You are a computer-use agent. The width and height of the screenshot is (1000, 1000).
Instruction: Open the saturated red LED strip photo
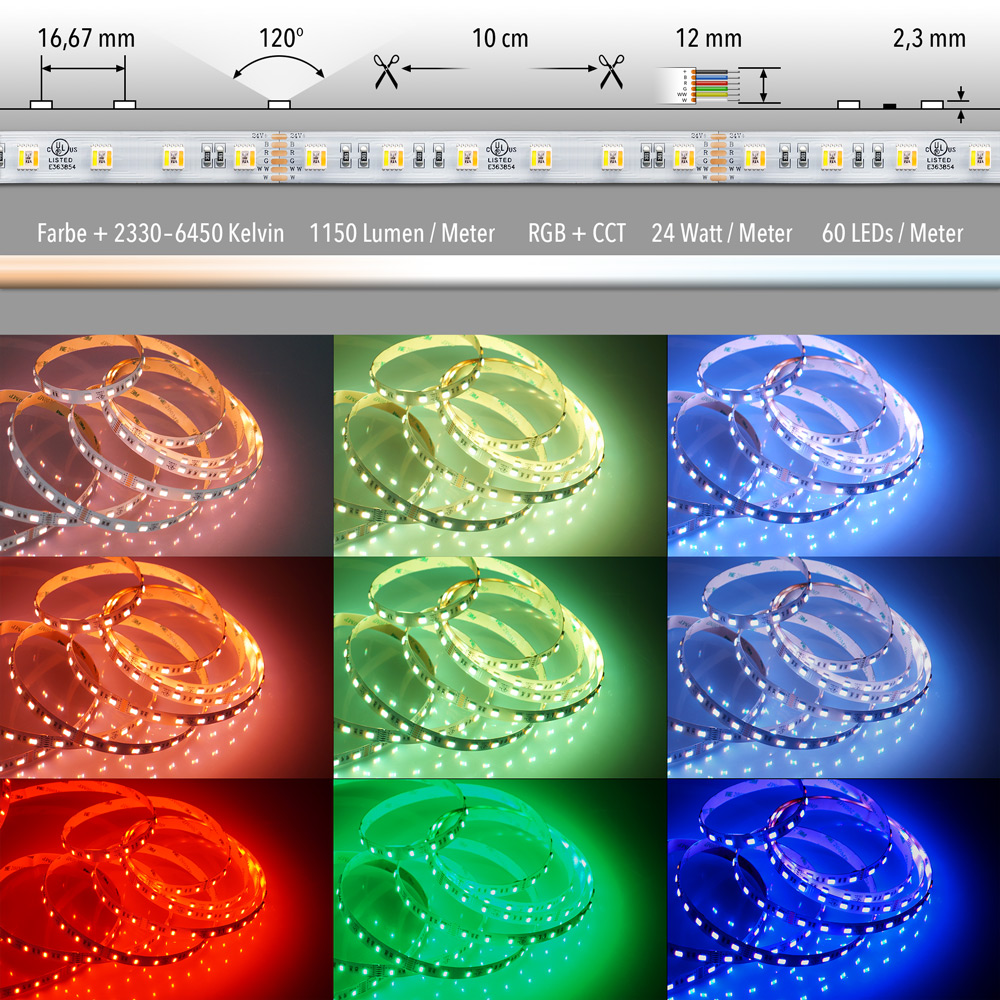pos(166,890)
